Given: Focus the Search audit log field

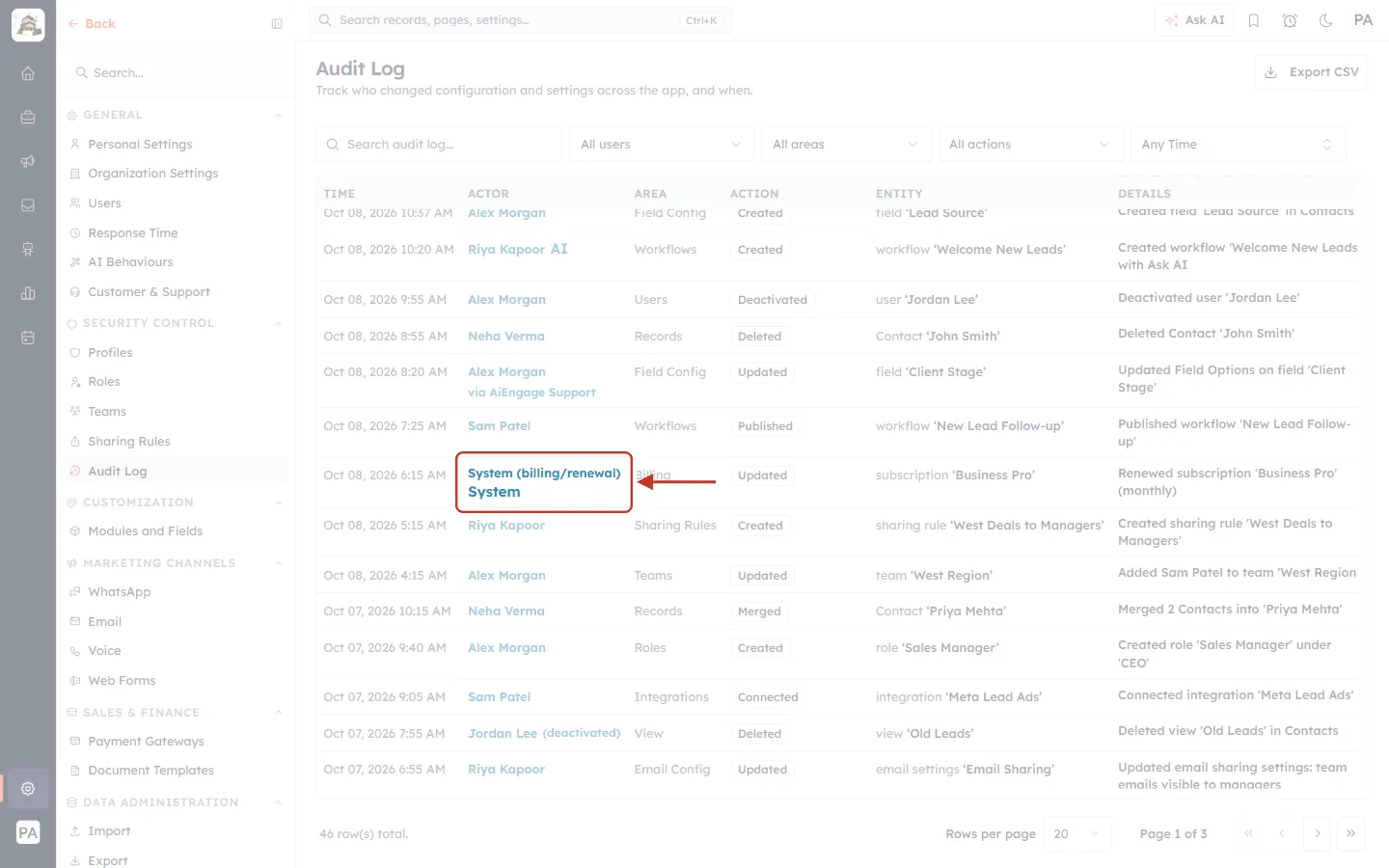Looking at the screenshot, I should pyautogui.click(x=439, y=145).
